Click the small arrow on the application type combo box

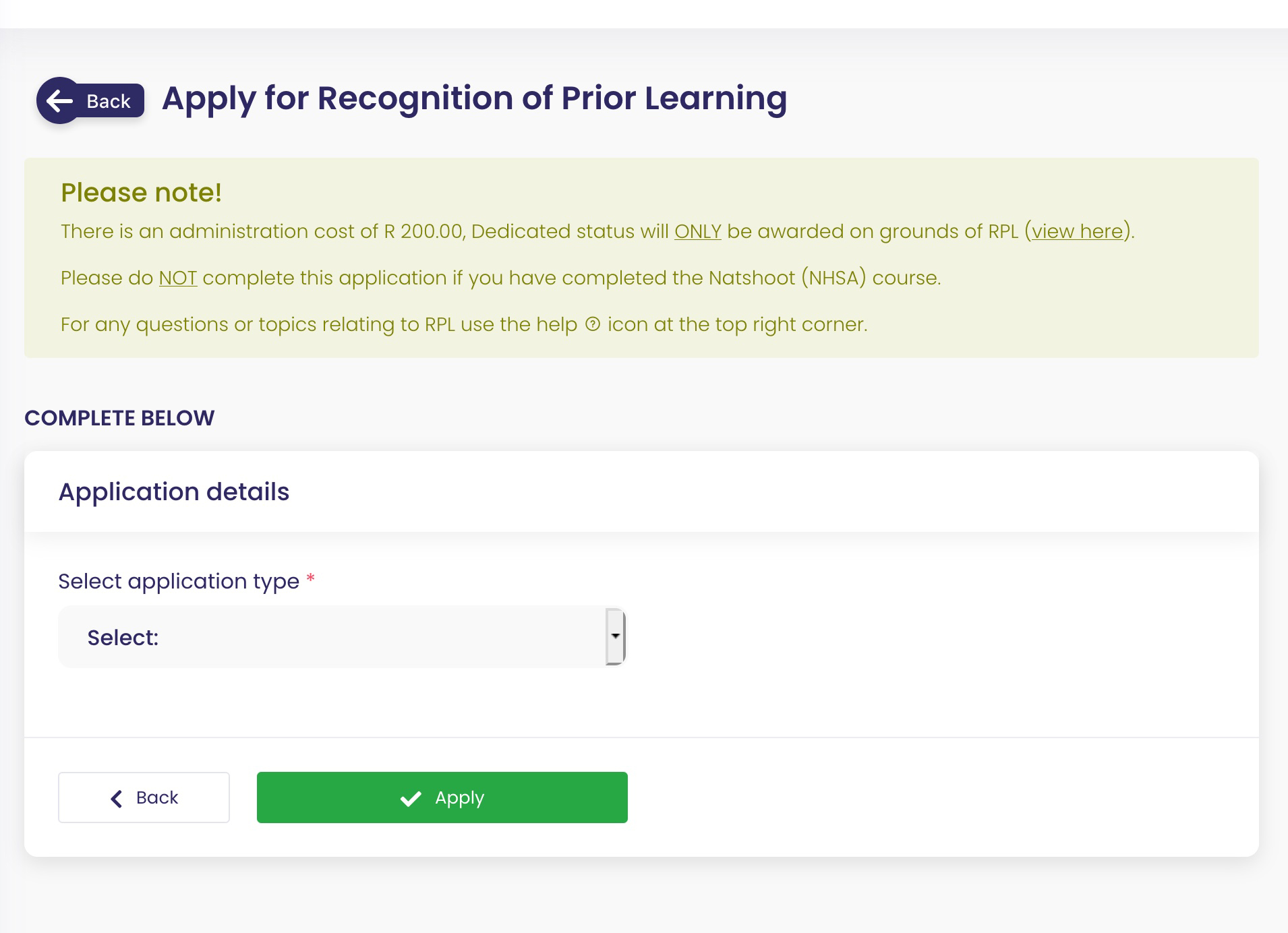point(615,636)
